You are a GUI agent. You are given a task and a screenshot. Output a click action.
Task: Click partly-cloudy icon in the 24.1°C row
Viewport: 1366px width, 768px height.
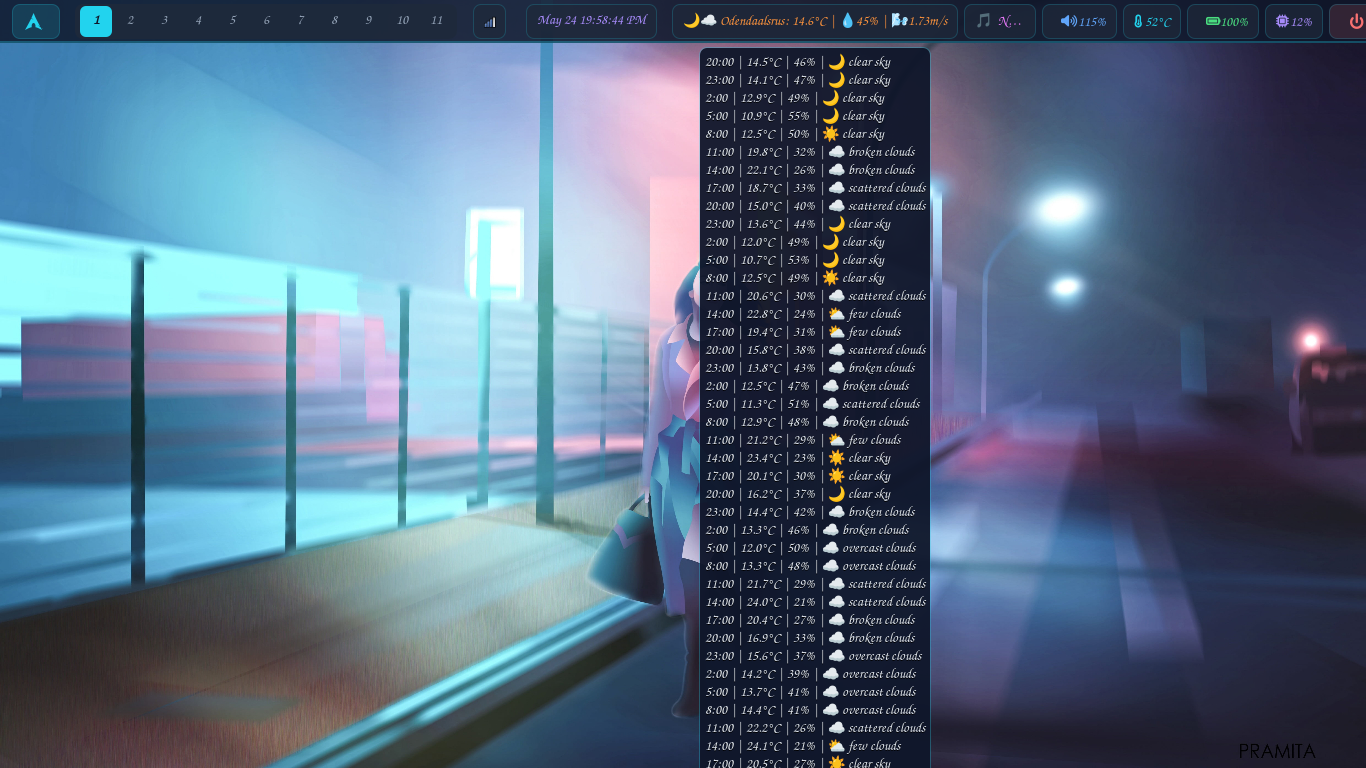[x=836, y=746]
